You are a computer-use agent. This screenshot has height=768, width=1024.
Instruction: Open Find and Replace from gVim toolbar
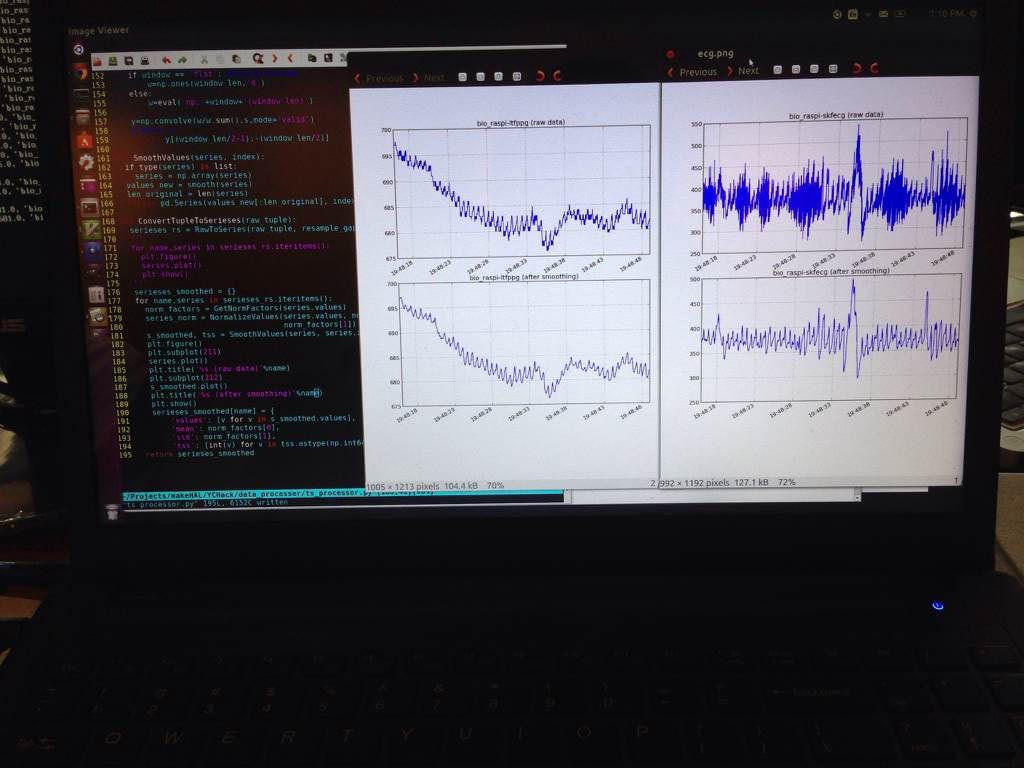point(258,59)
